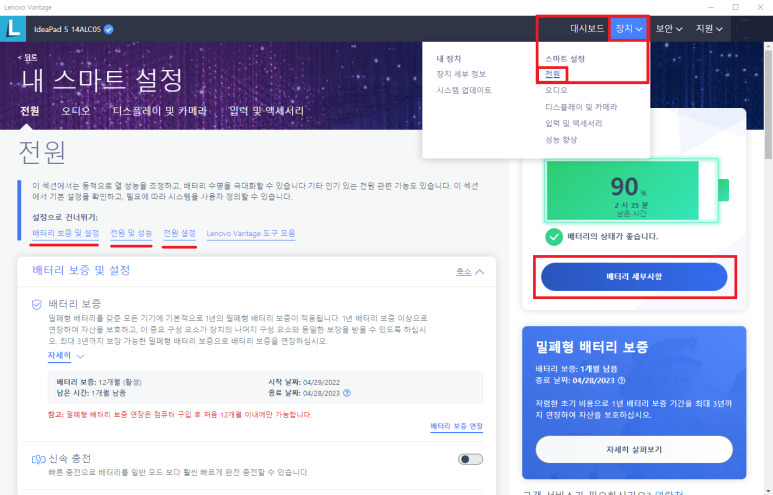773x495 pixels.
Task: Jump to 전원 및 성능 link
Action: (131, 233)
